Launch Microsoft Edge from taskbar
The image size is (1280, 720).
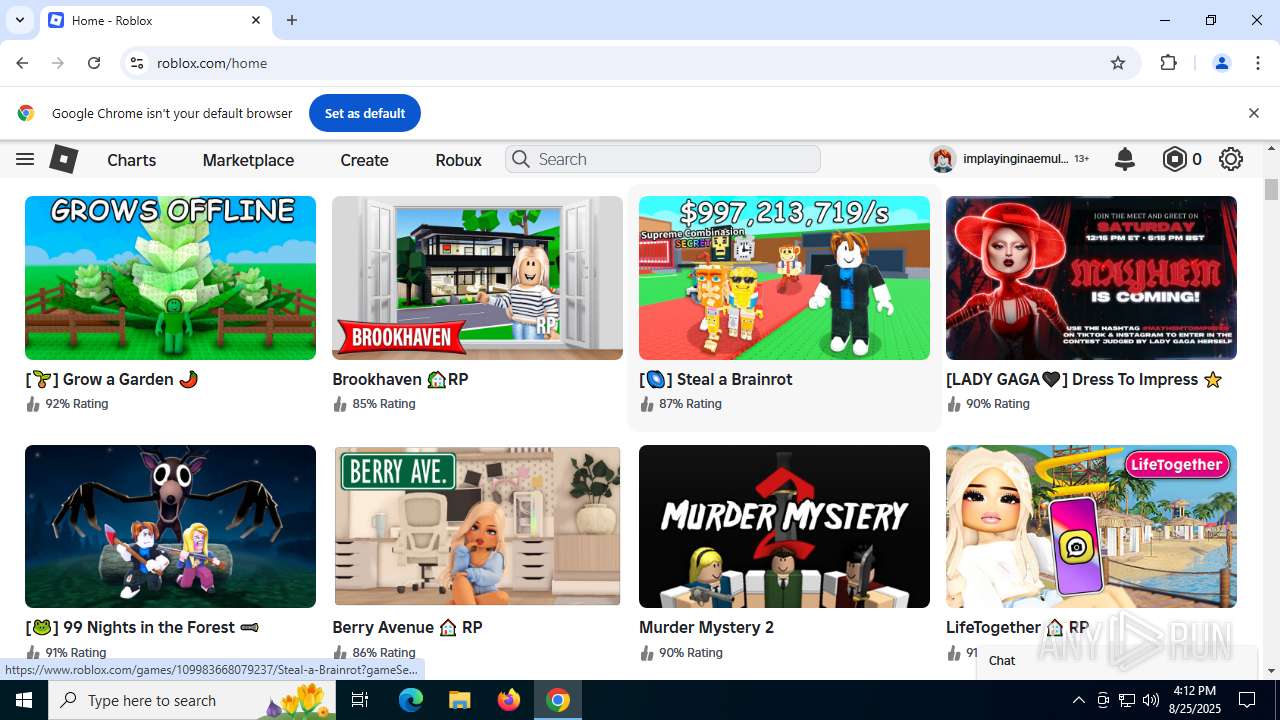[411, 700]
